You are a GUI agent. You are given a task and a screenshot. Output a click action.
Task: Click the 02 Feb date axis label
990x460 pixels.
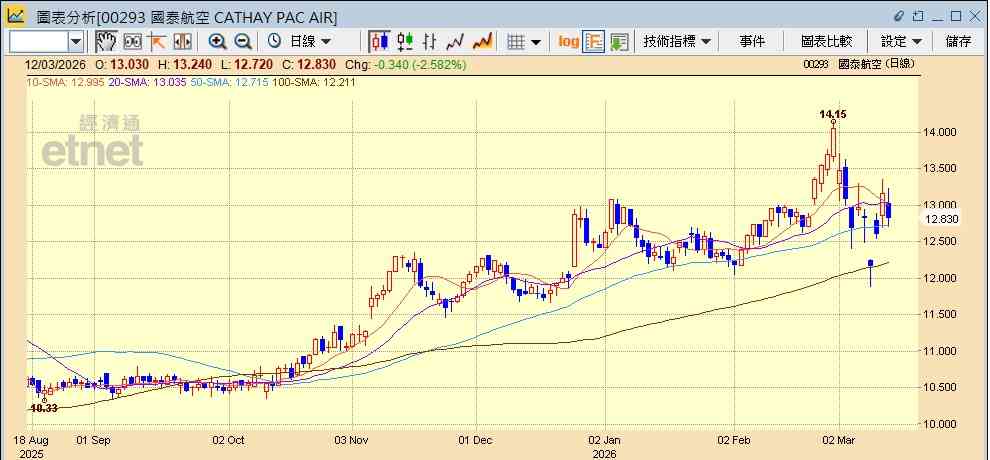tap(736, 440)
